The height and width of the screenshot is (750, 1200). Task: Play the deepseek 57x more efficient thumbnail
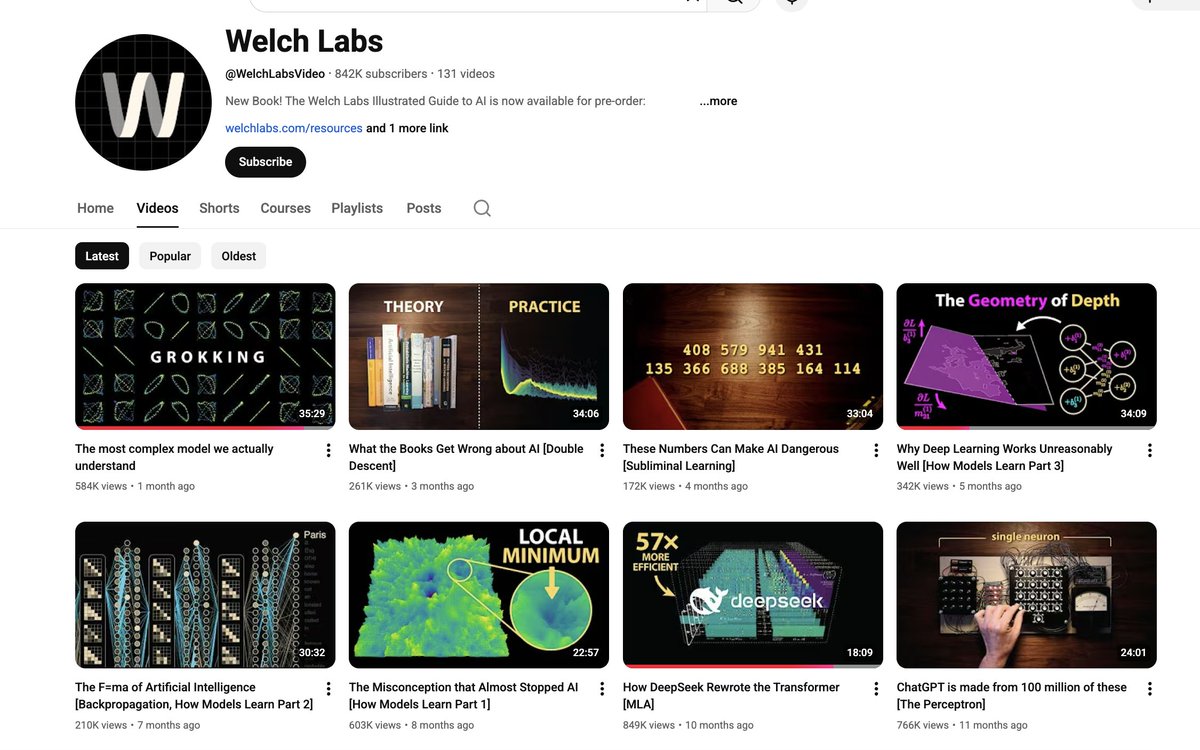753,595
